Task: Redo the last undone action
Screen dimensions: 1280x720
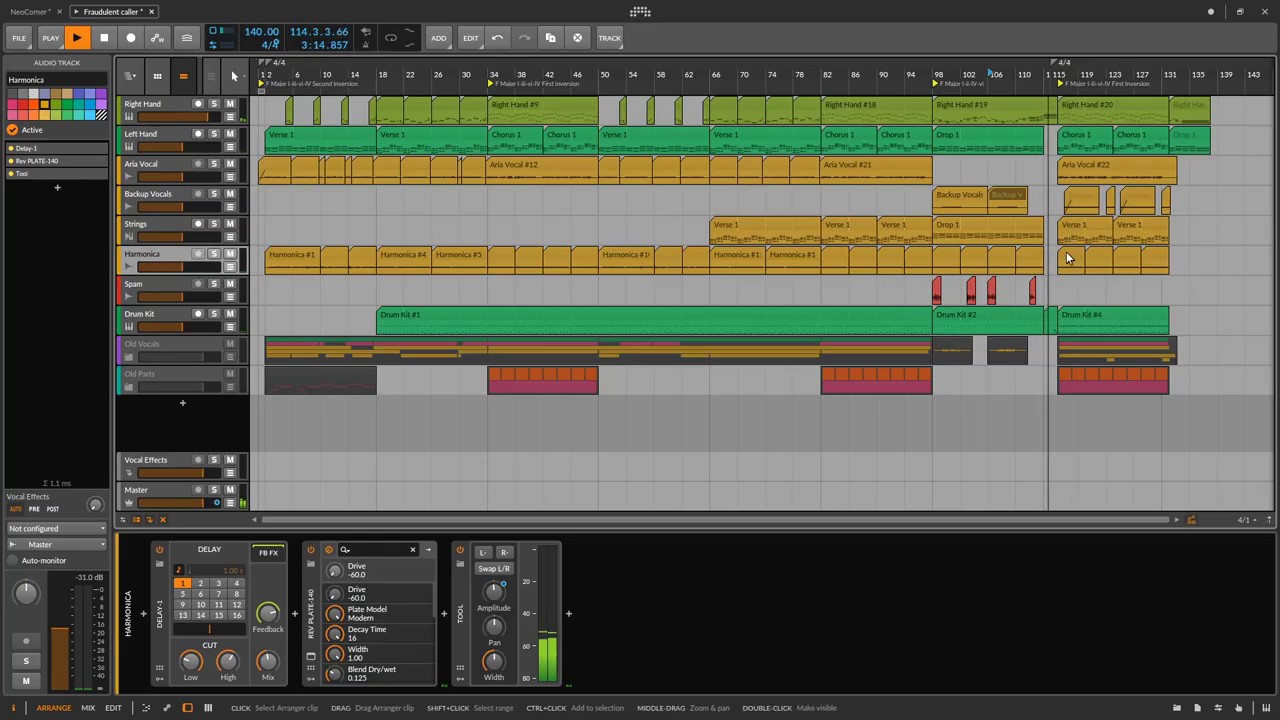Action: (524, 38)
